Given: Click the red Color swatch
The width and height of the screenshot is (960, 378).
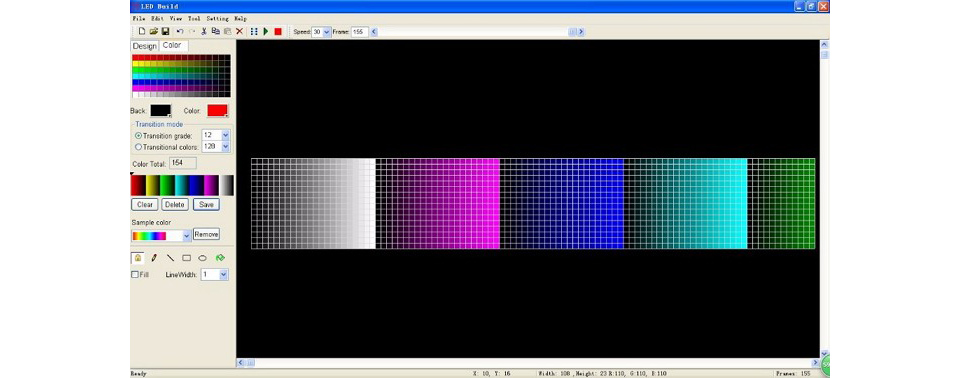Looking at the screenshot, I should (217, 110).
